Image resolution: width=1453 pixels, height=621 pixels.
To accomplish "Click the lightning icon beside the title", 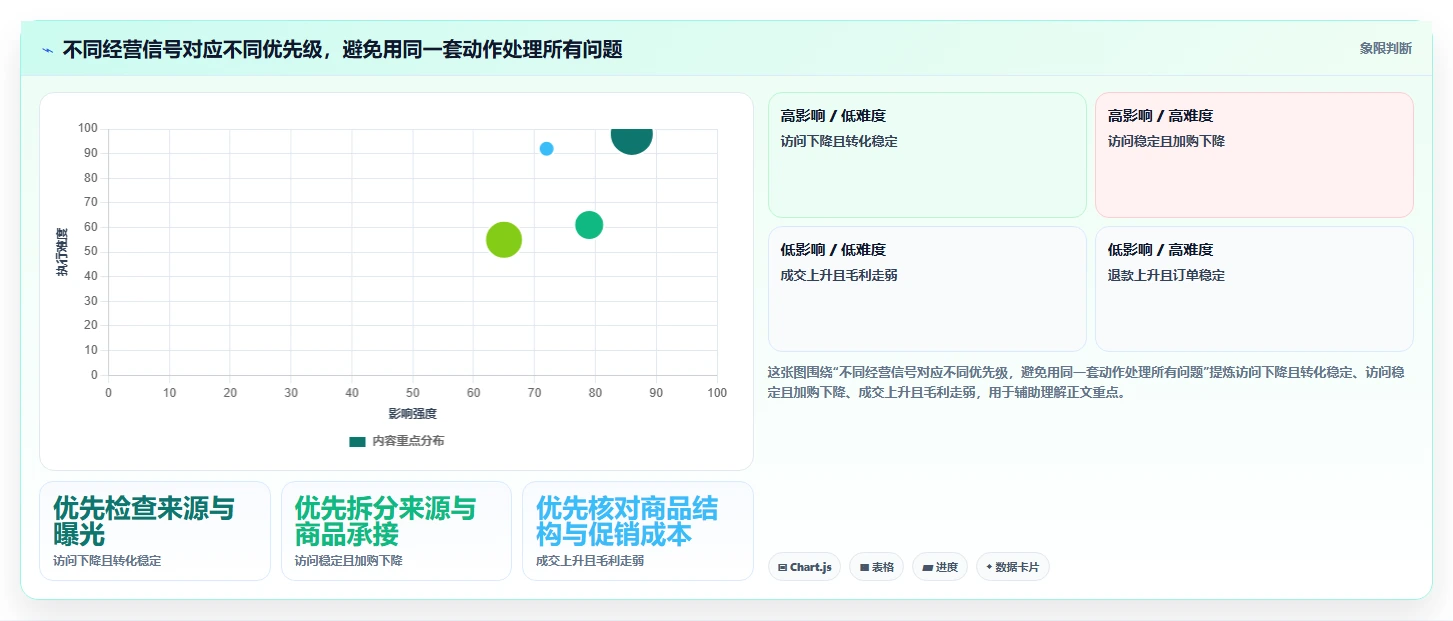I will (47, 49).
